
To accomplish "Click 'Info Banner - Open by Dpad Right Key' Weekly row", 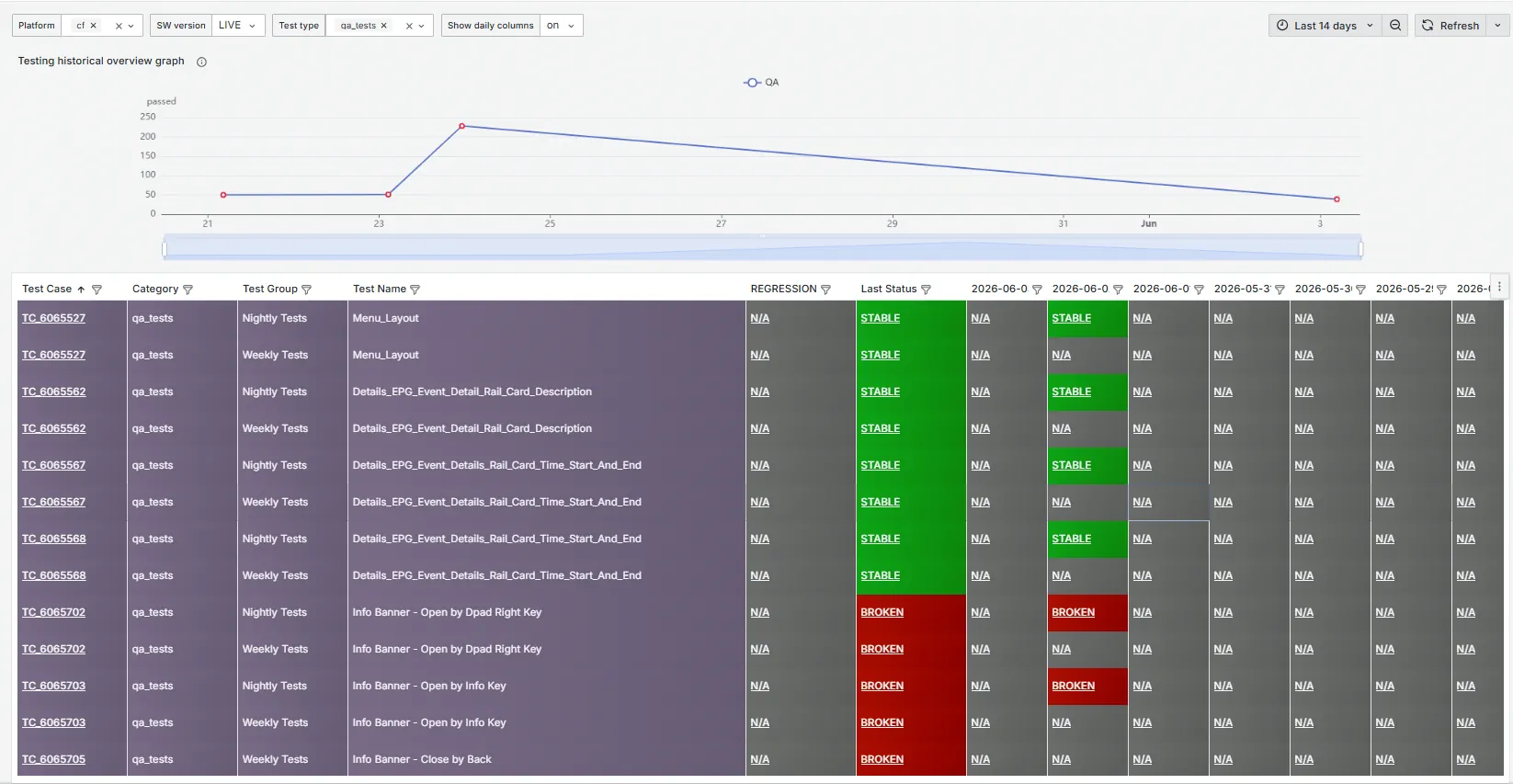I will pyautogui.click(x=447, y=649).
